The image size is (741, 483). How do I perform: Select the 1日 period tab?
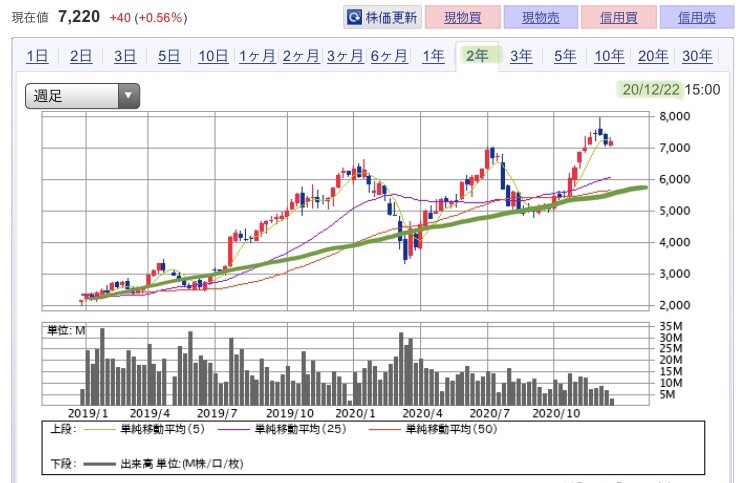37,56
